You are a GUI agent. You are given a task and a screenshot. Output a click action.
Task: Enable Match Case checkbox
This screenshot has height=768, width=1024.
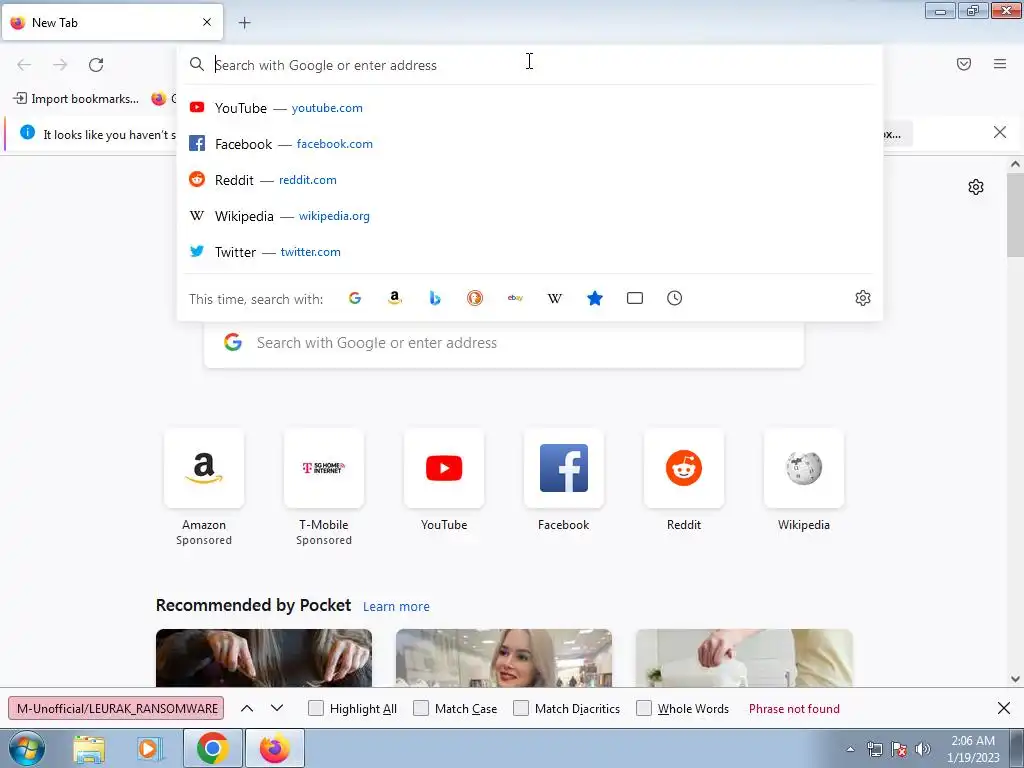(421, 709)
